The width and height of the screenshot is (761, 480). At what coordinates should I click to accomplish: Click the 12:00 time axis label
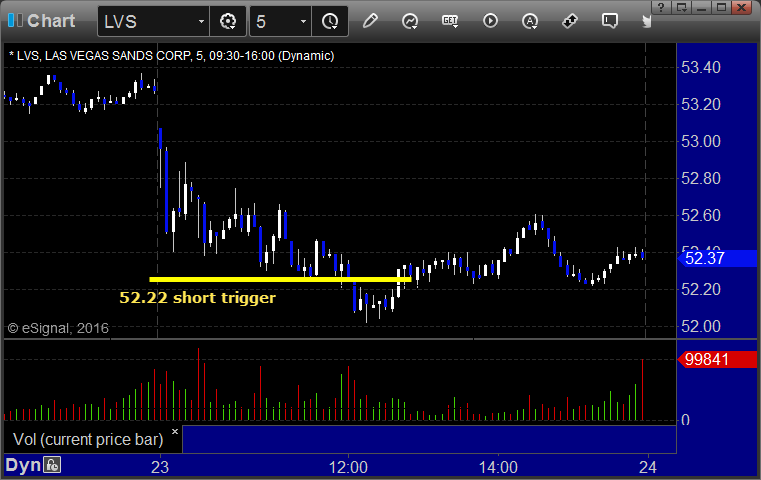pyautogui.click(x=348, y=467)
